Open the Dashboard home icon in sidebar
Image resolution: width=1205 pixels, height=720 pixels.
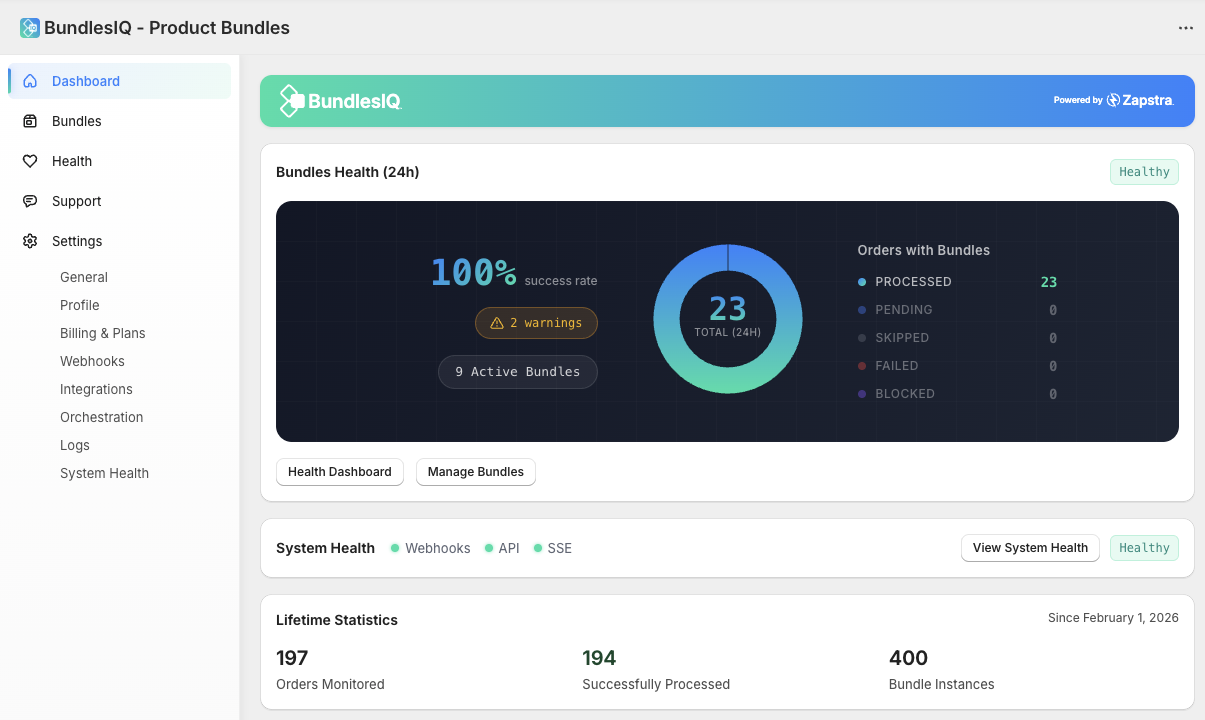pos(31,81)
